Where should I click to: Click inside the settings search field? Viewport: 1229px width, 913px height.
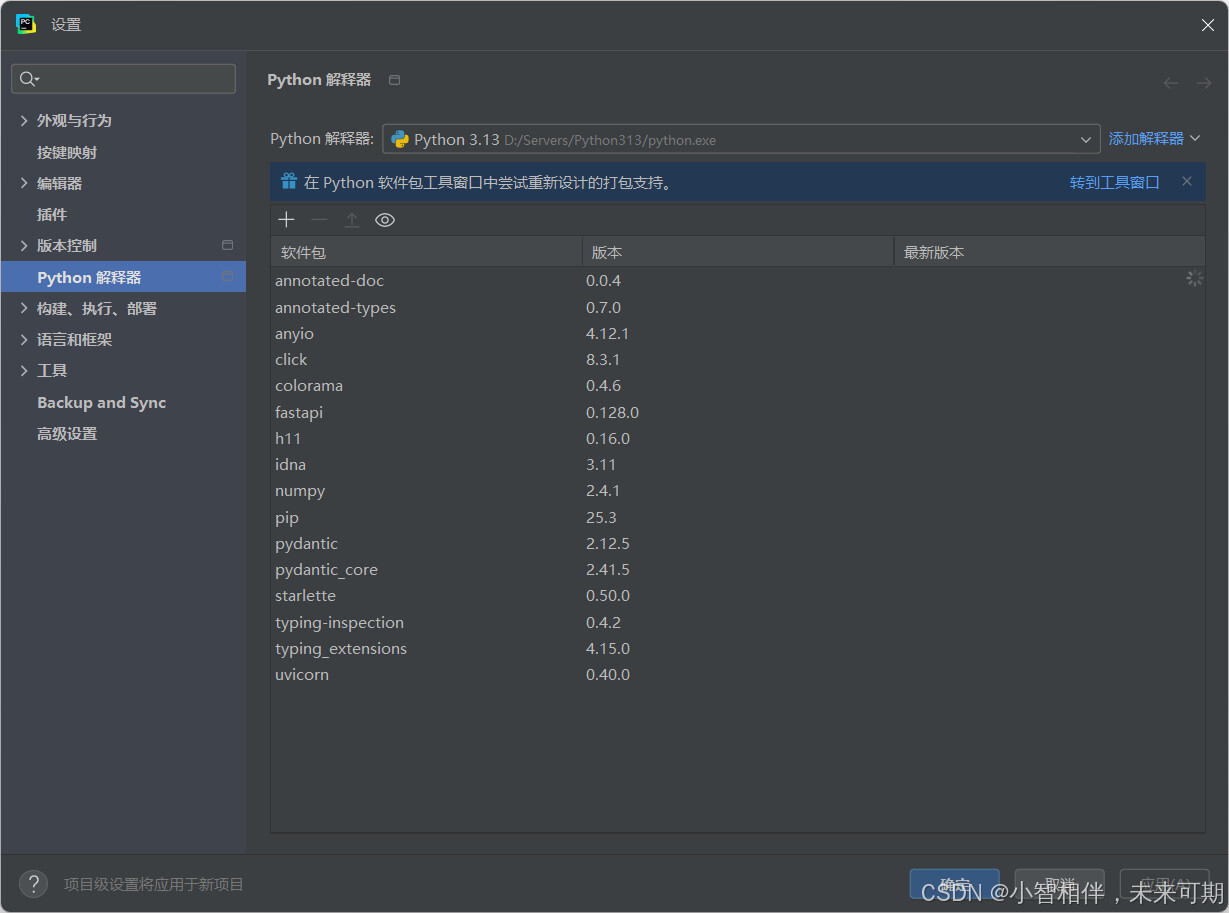tap(123, 79)
